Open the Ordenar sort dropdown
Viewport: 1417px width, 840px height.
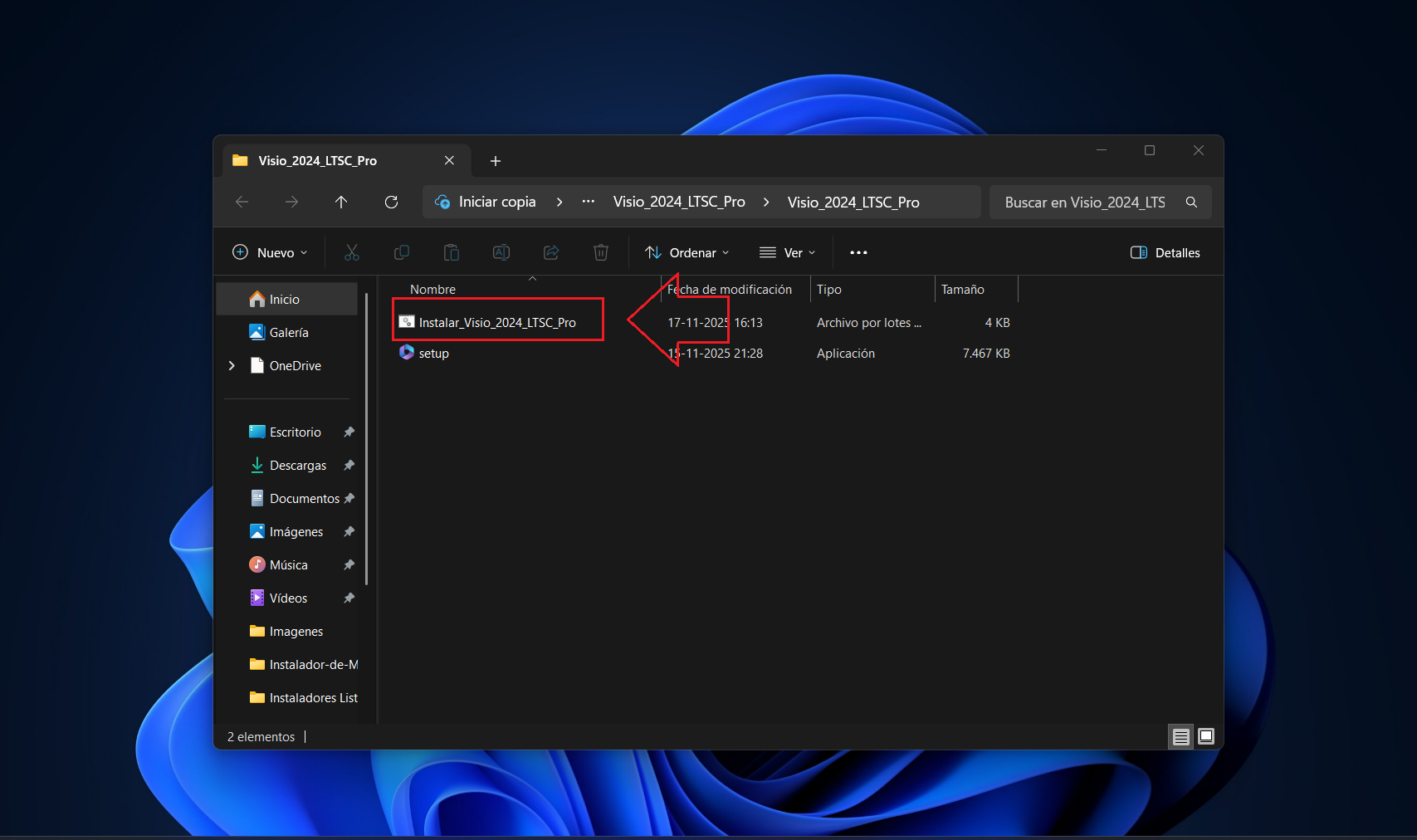point(687,252)
